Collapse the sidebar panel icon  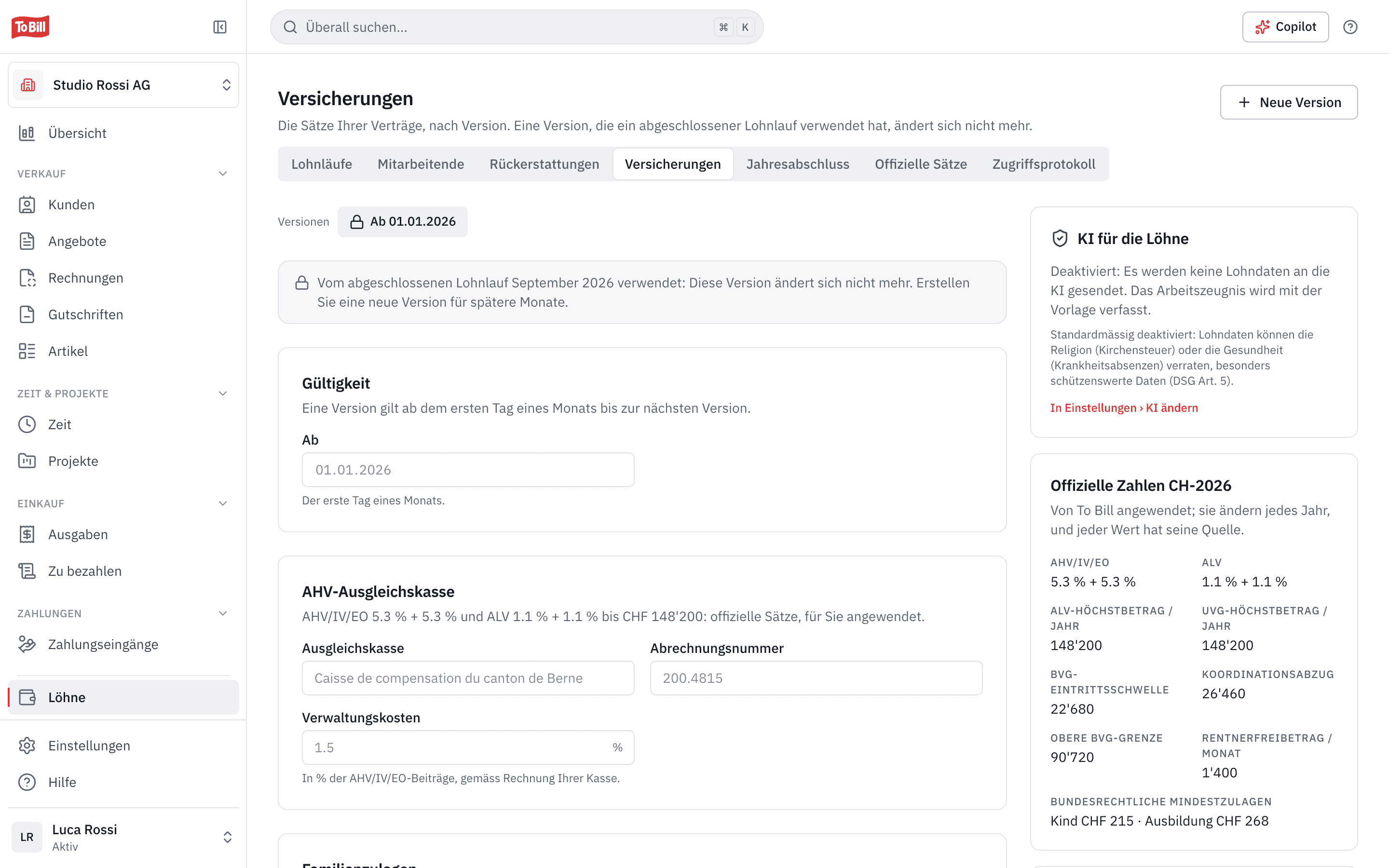(x=220, y=27)
